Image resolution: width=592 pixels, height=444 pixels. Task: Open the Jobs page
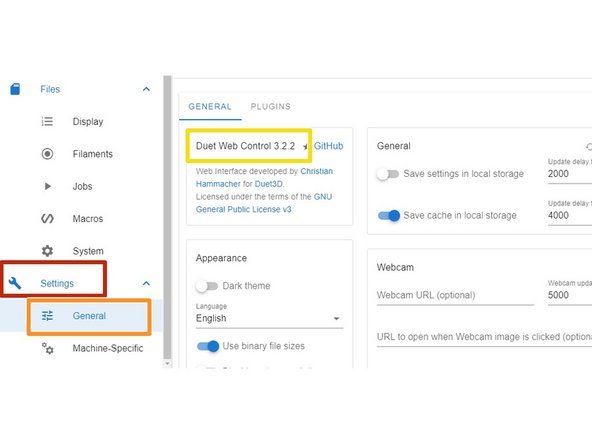pyautogui.click(x=82, y=186)
